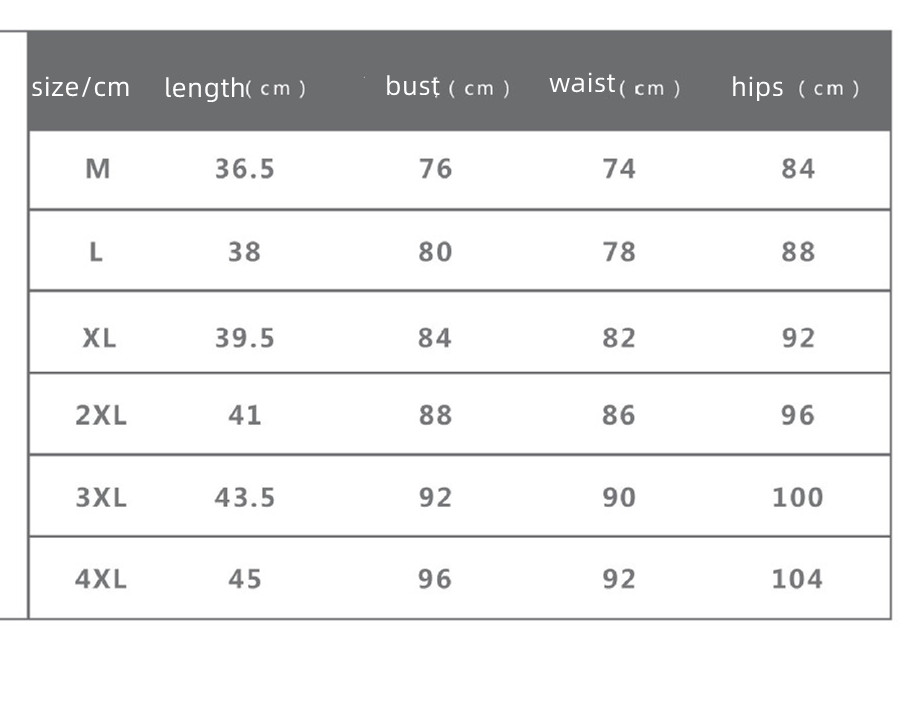
Task: Click waist value 78 in L row
Action: 619,252
